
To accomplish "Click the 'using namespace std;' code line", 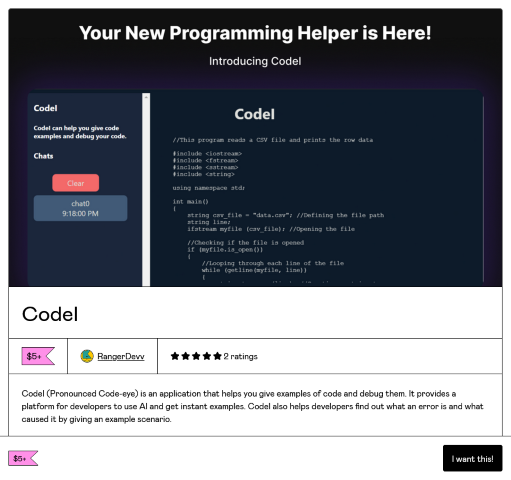I will pyautogui.click(x=209, y=188).
